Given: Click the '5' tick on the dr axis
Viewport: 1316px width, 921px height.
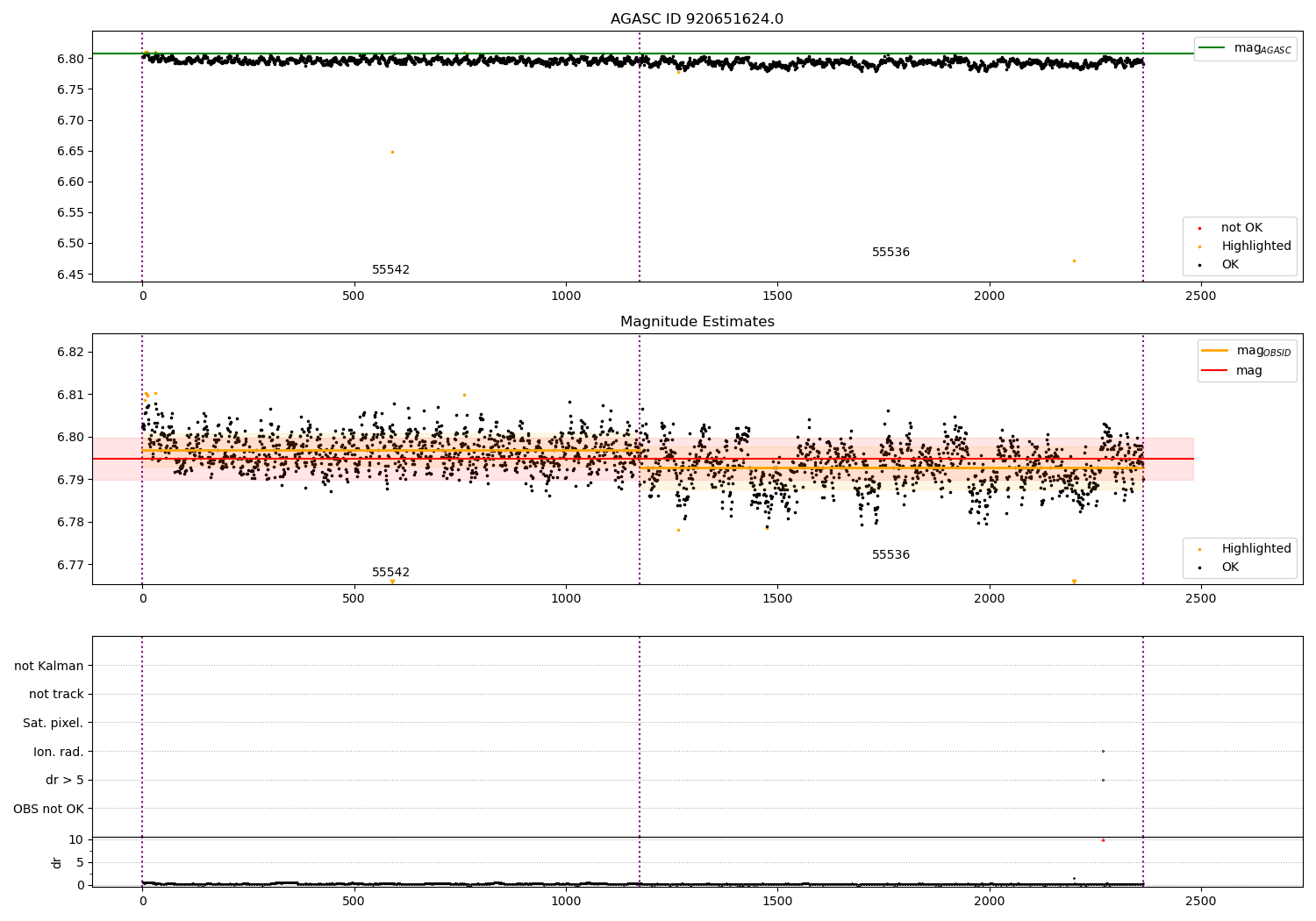Looking at the screenshot, I should click(80, 863).
